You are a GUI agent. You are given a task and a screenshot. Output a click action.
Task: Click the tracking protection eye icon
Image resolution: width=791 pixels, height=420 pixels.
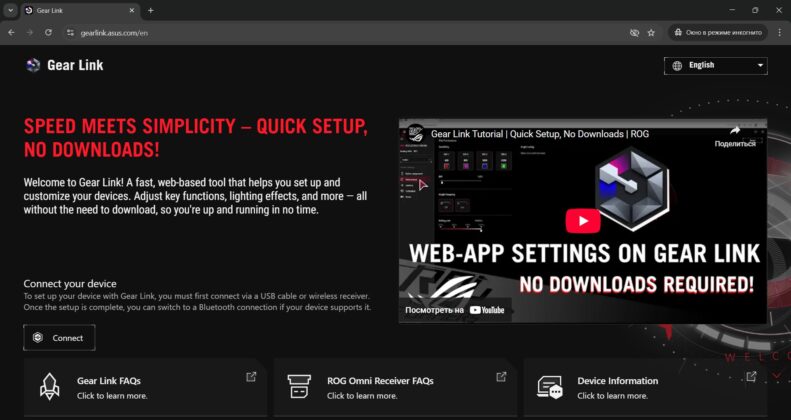pos(634,33)
